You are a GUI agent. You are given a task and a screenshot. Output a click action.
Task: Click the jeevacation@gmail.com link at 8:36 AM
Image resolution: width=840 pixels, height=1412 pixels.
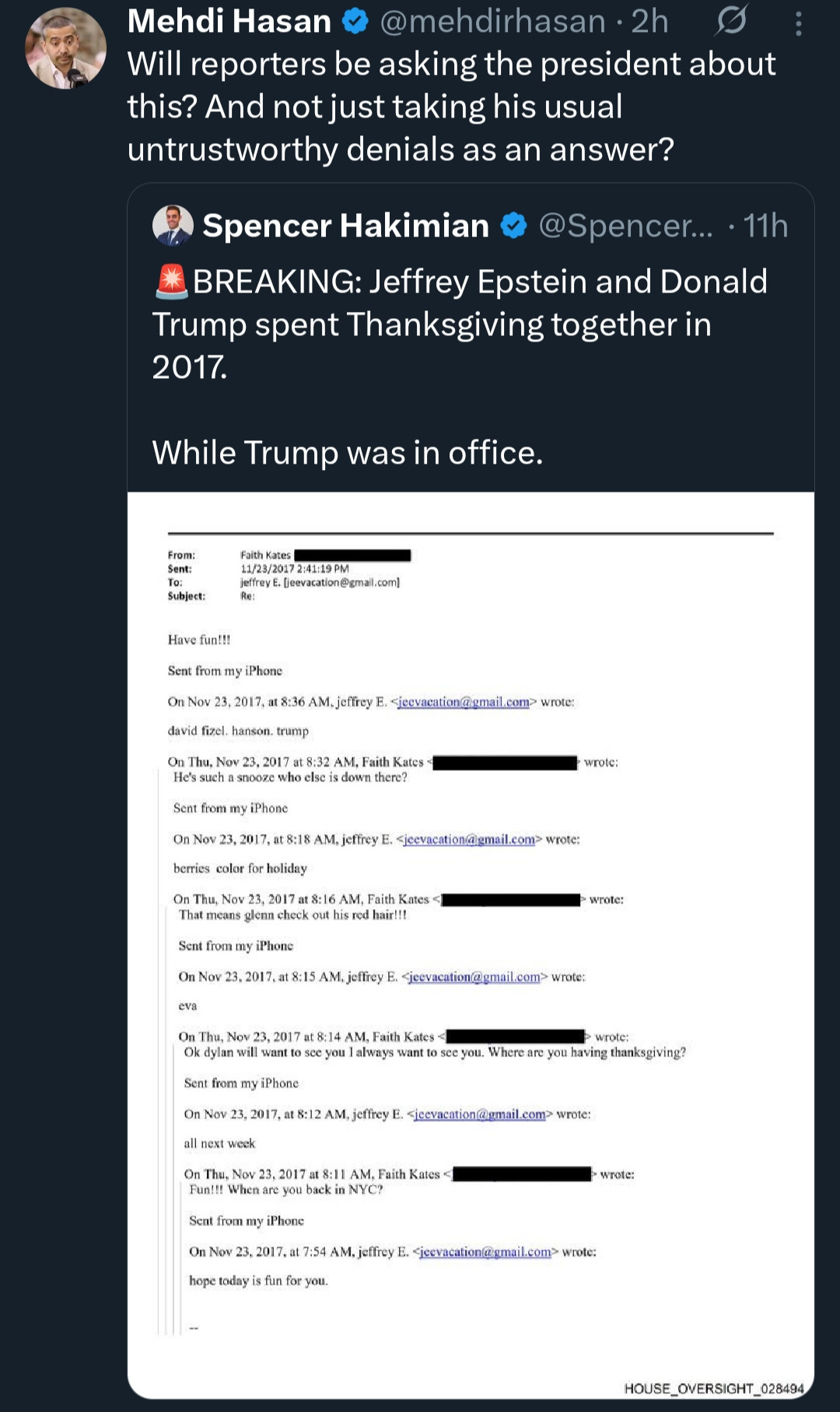[464, 702]
